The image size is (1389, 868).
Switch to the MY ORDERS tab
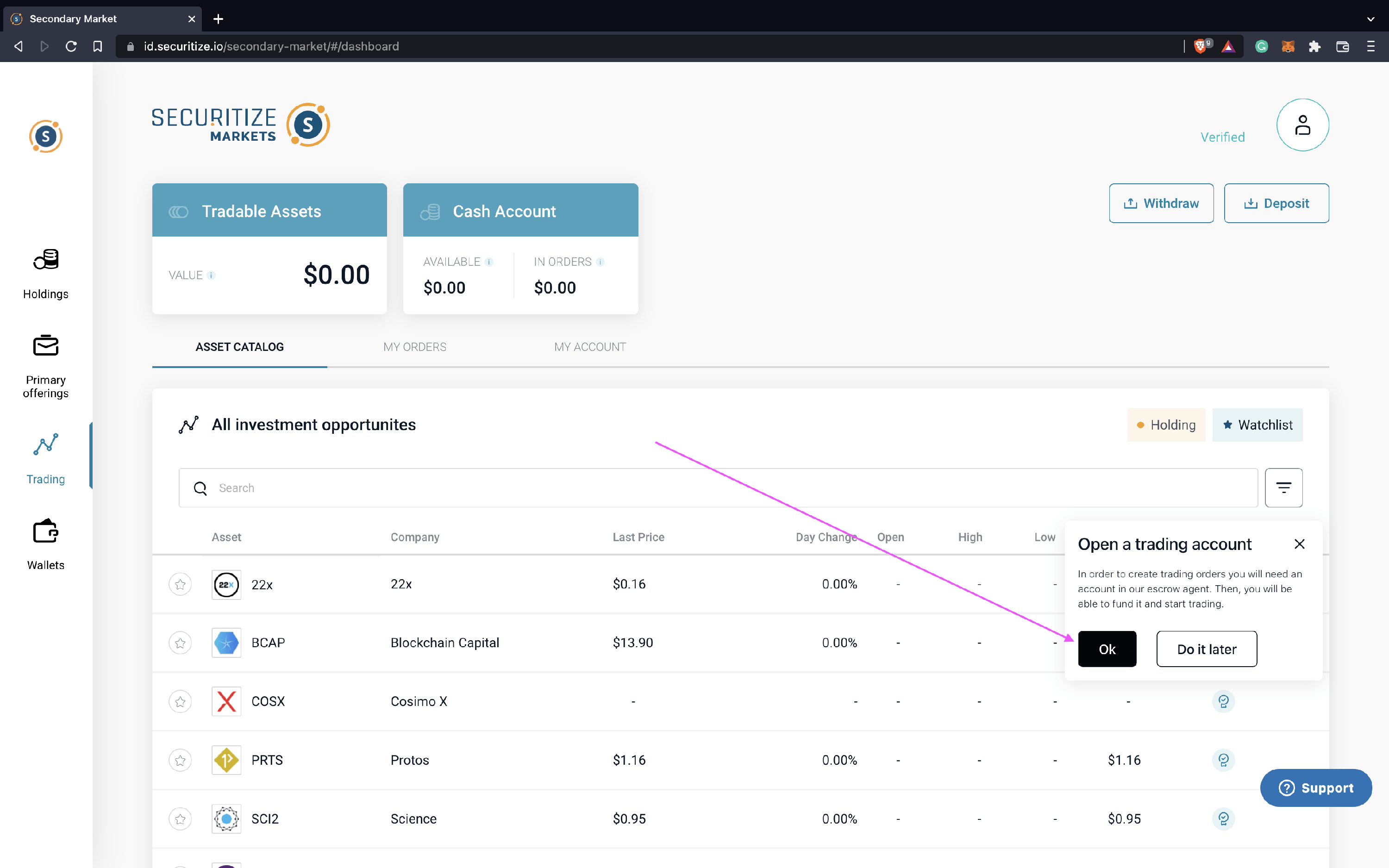(414, 347)
